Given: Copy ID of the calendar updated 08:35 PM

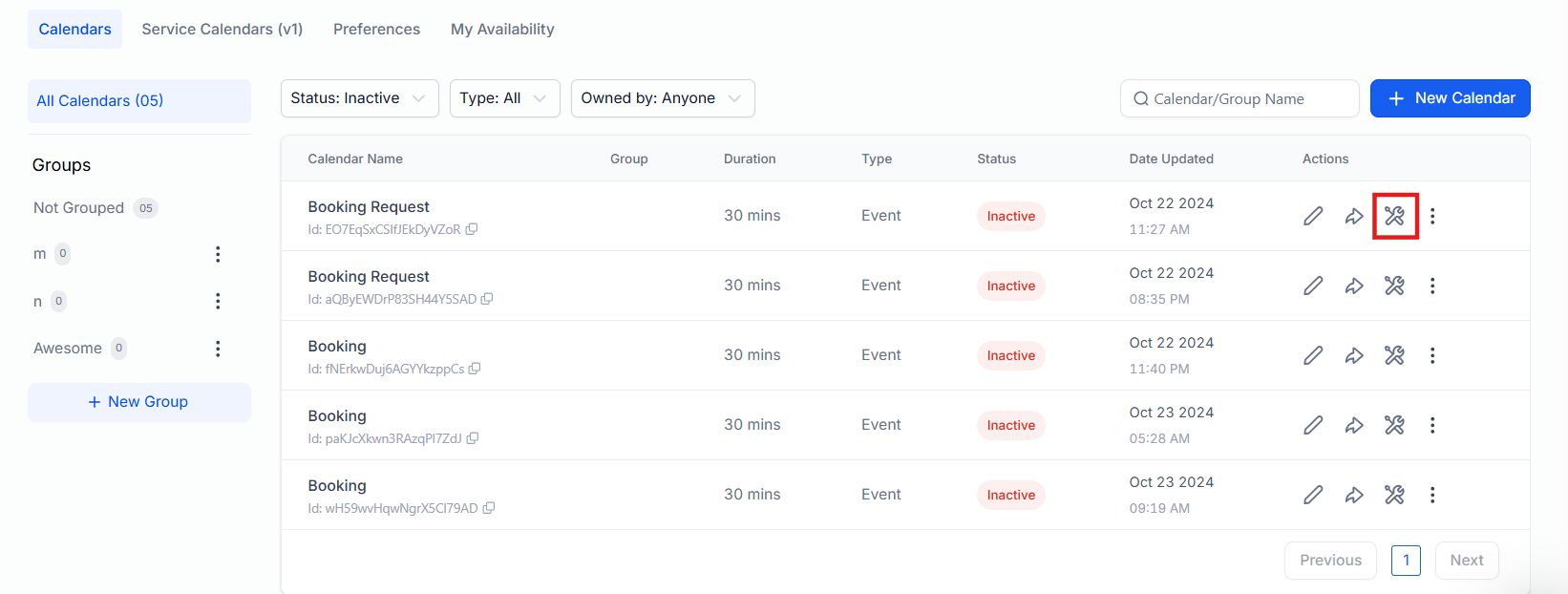Looking at the screenshot, I should 487,299.
